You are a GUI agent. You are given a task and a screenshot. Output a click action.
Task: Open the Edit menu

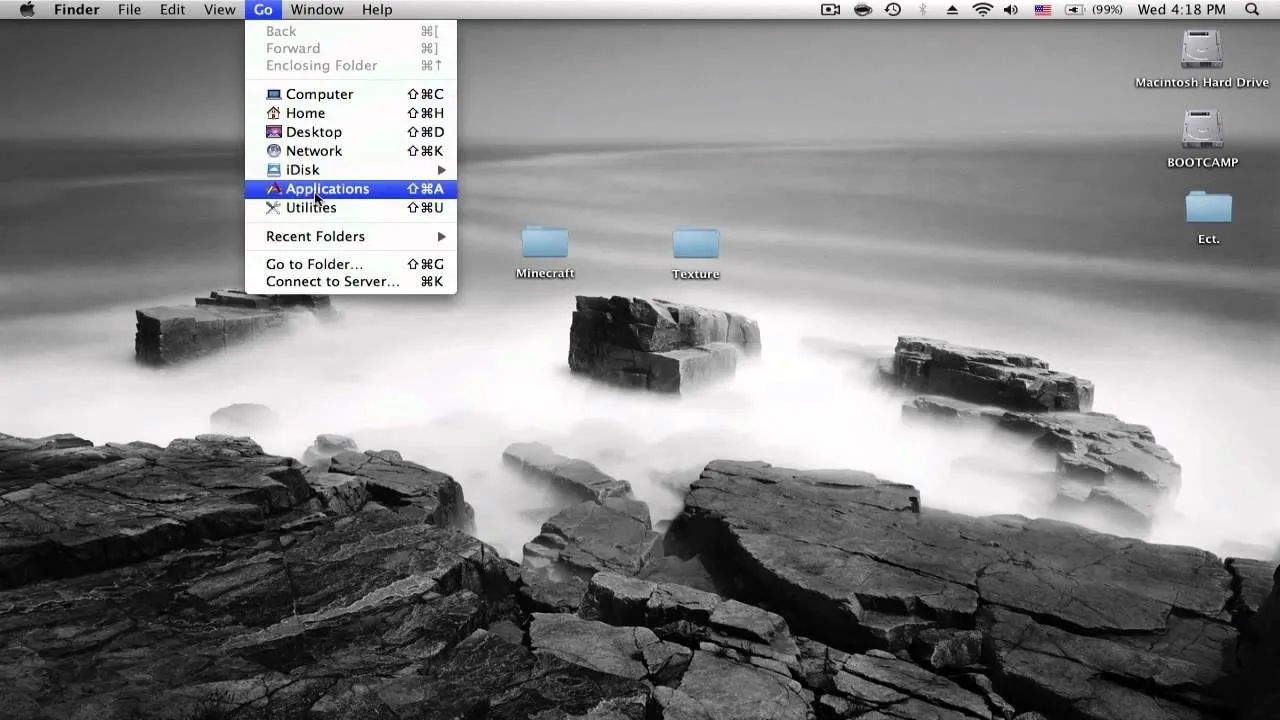(x=172, y=9)
